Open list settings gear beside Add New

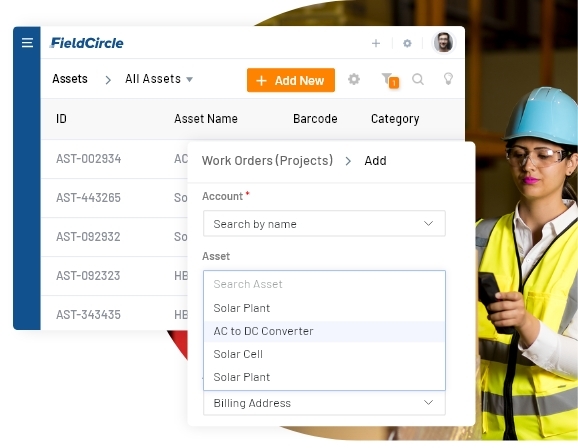pos(354,79)
